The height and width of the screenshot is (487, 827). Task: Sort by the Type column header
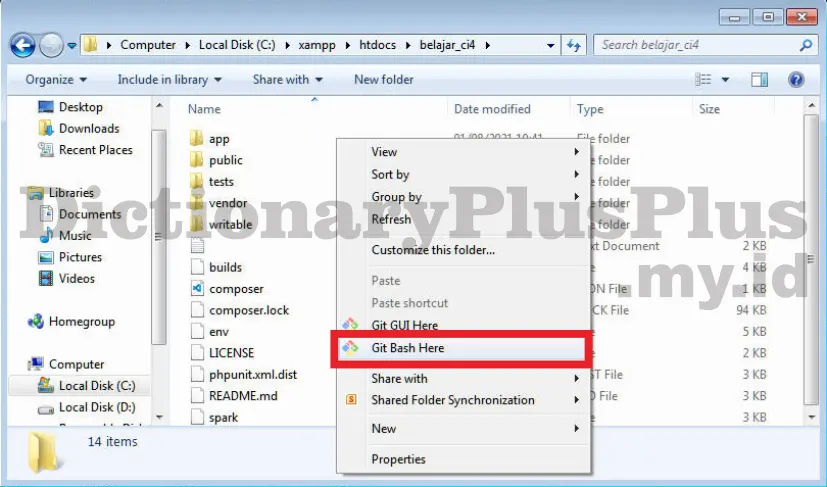[590, 109]
